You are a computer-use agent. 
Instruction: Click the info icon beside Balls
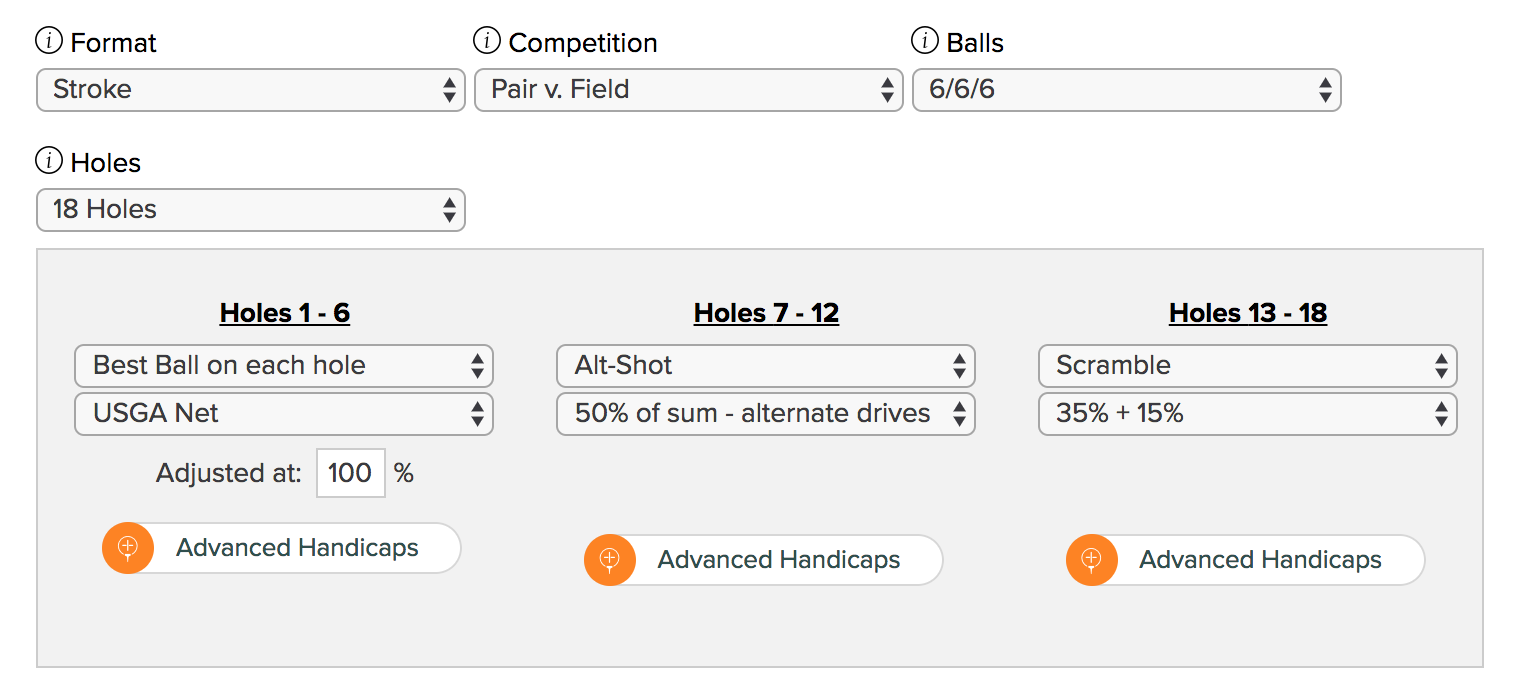tap(924, 42)
